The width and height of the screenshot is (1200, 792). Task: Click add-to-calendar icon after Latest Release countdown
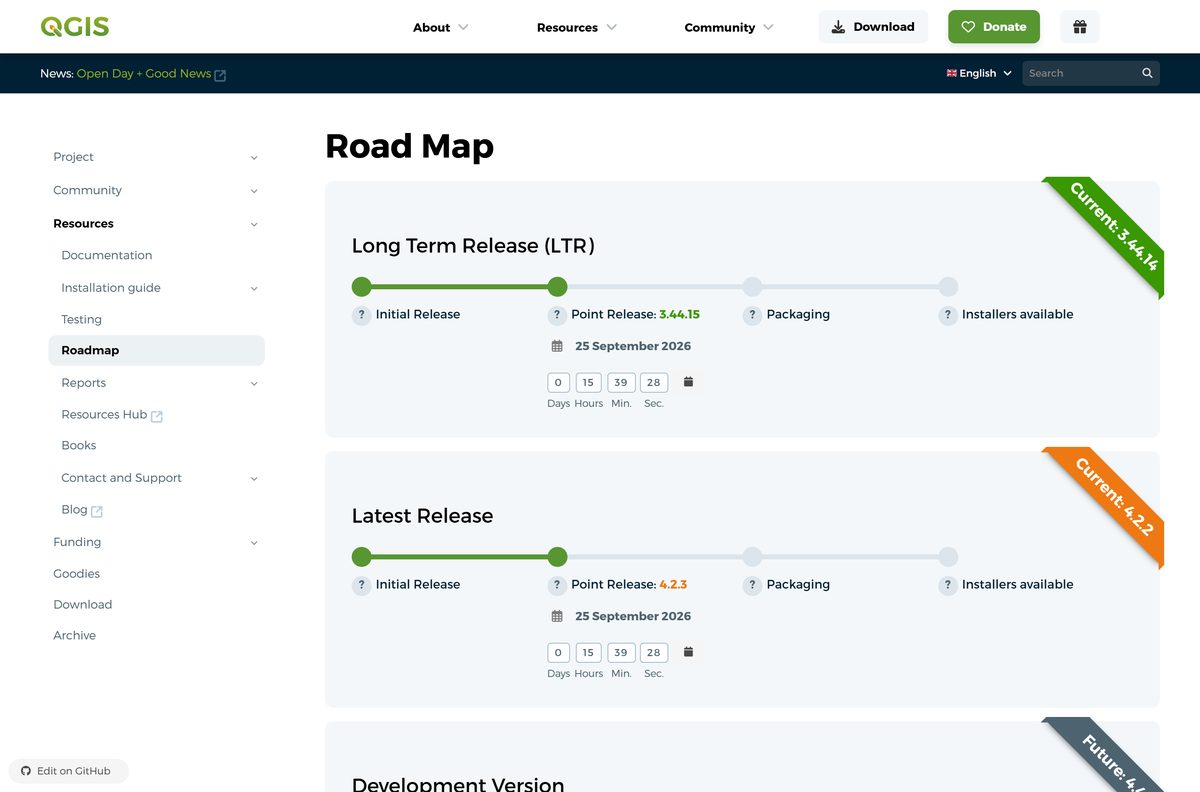688,652
